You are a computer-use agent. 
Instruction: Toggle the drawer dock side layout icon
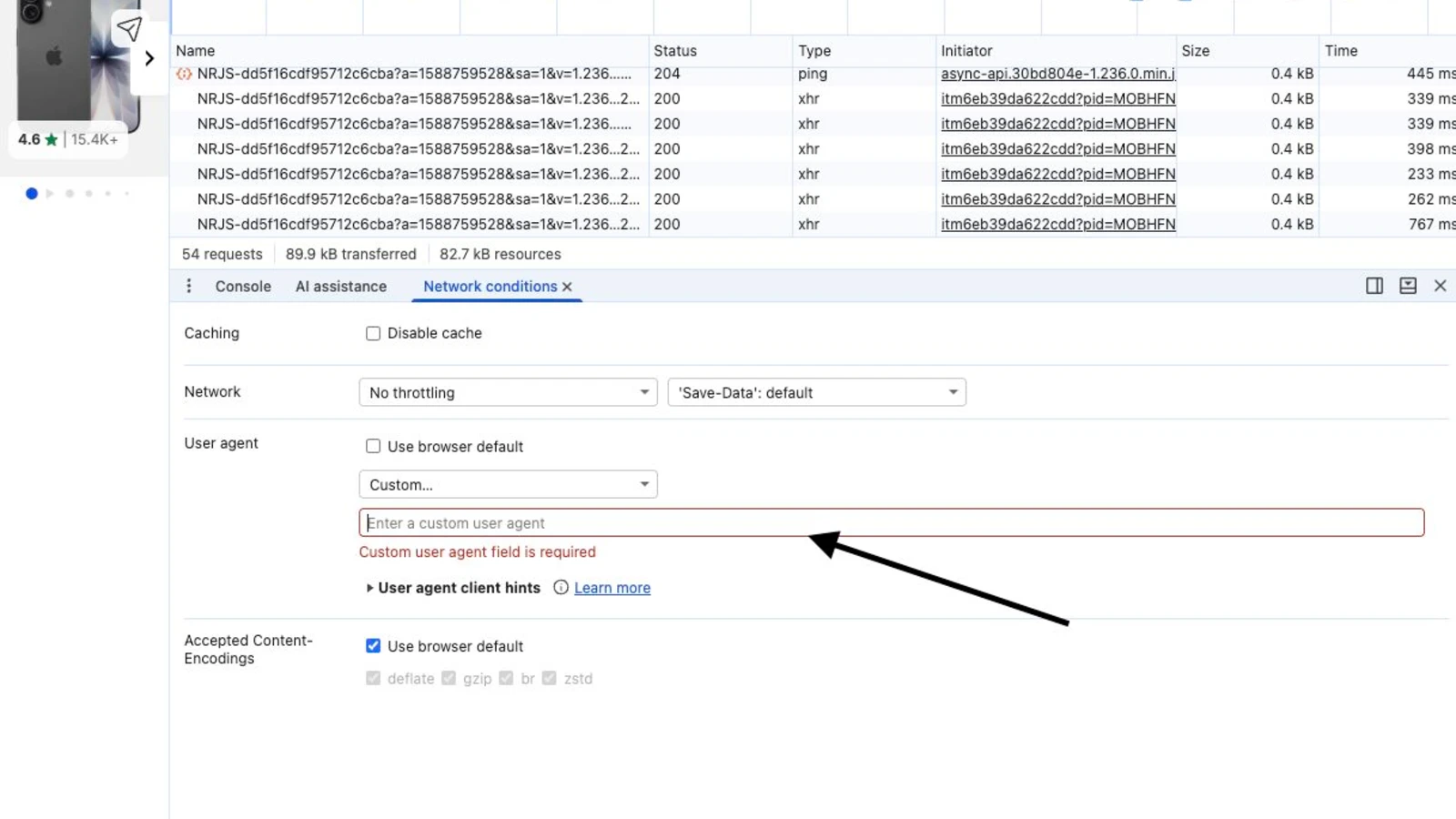(x=1374, y=286)
